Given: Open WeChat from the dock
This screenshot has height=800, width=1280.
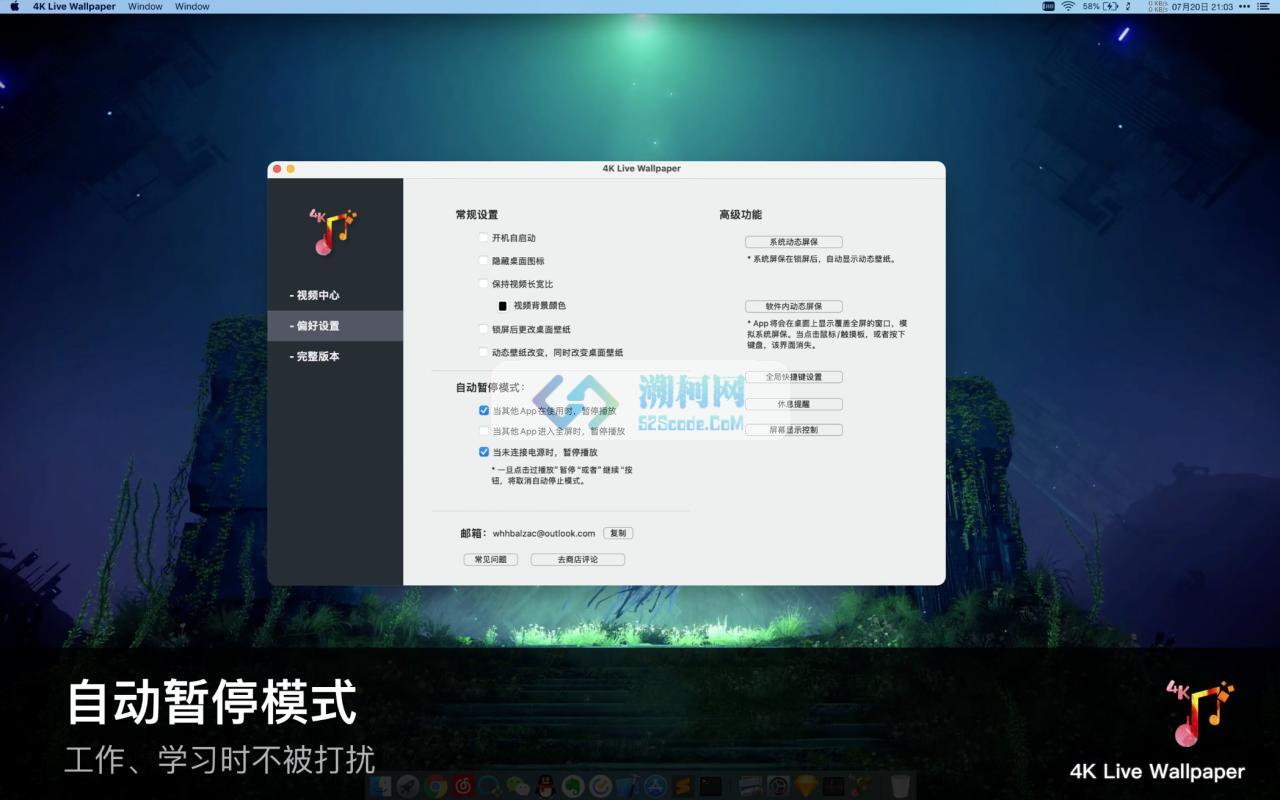Looking at the screenshot, I should [518, 786].
